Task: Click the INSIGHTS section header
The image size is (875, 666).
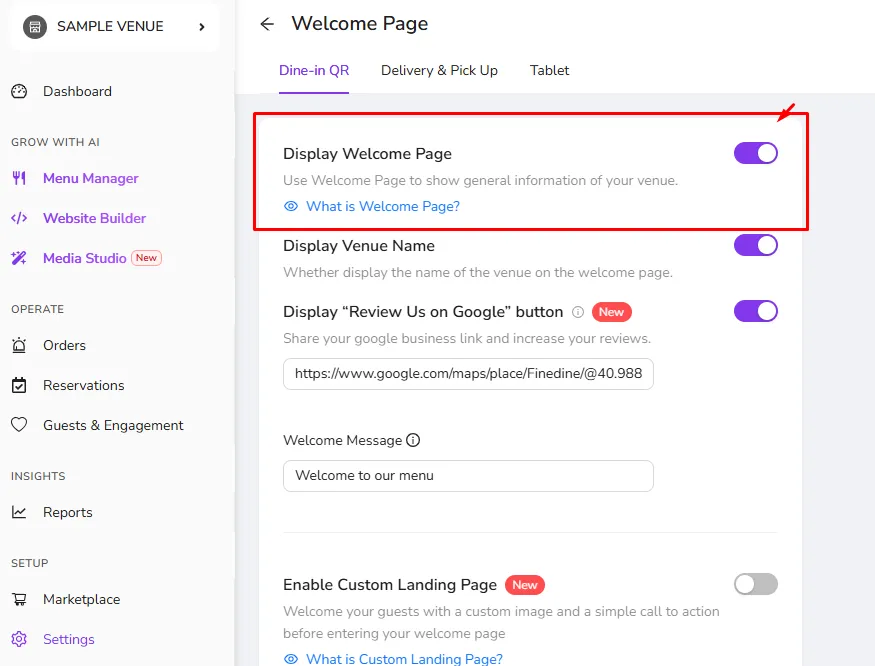Action: pos(38,476)
